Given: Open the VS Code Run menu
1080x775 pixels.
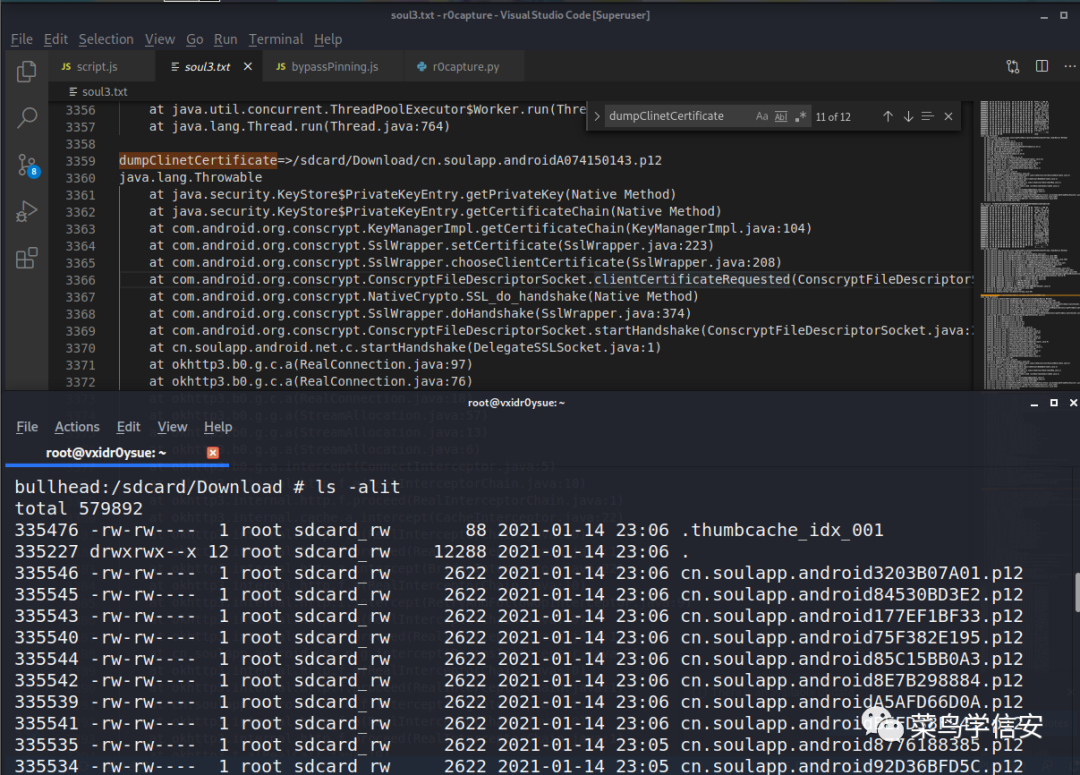Looking at the screenshot, I should [225, 39].
